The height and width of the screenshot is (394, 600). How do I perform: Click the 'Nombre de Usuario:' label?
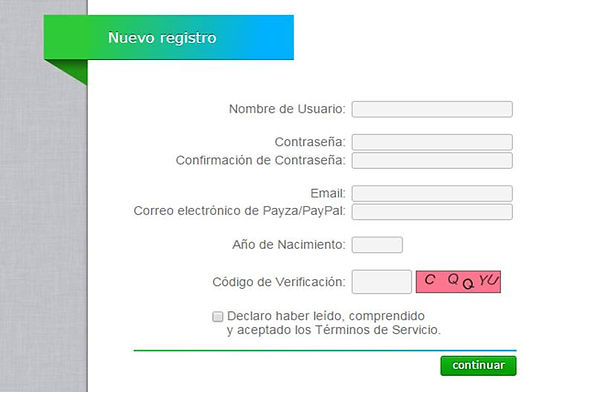click(x=287, y=109)
